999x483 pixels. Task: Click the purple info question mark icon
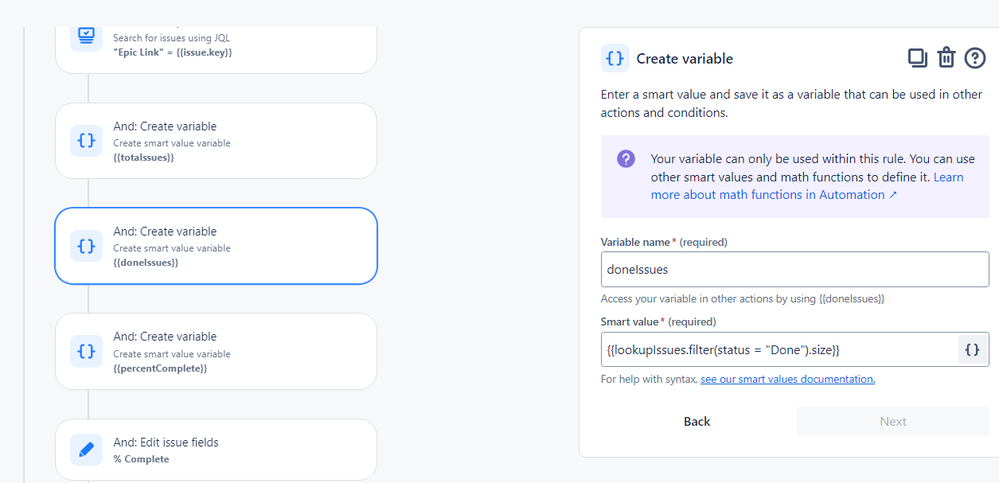626,159
